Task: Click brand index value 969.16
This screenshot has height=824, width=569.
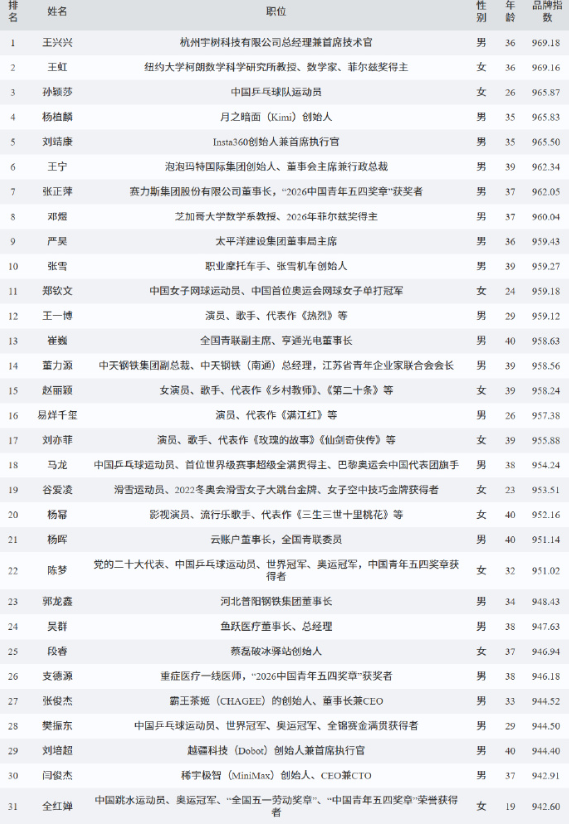Action: [x=546, y=68]
